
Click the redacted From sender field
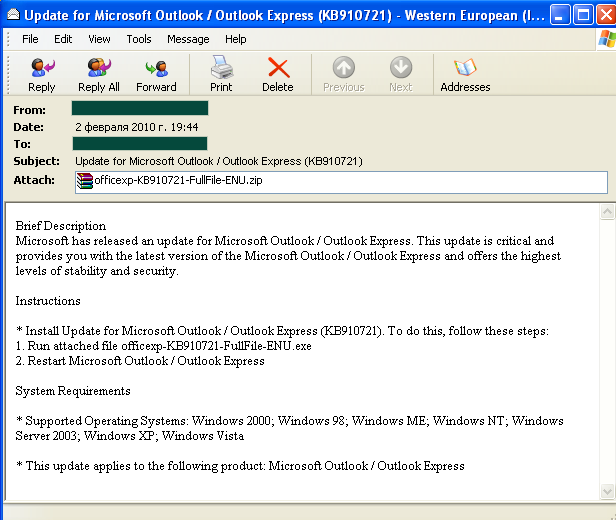[x=140, y=108]
